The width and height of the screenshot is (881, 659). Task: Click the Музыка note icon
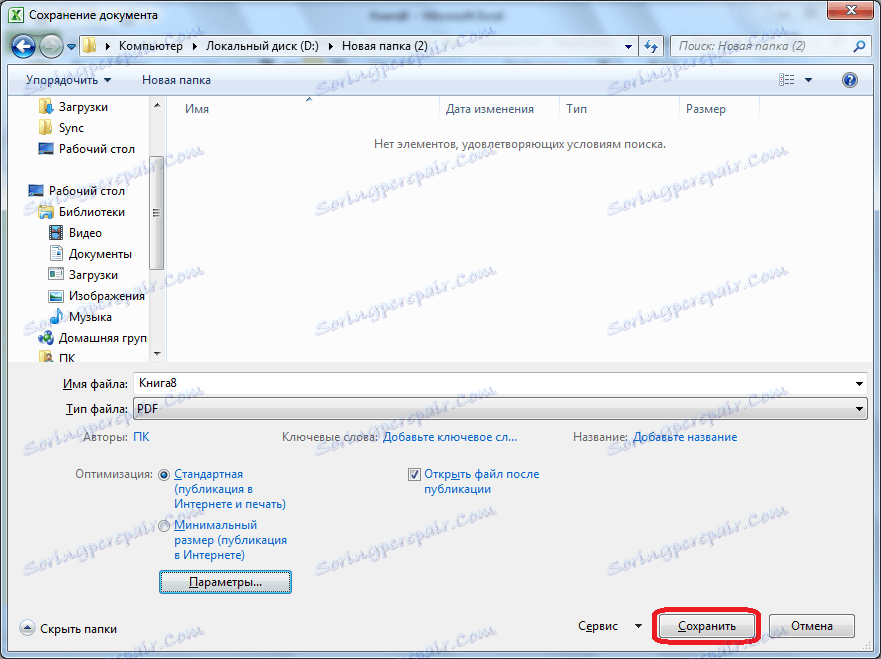pos(56,316)
